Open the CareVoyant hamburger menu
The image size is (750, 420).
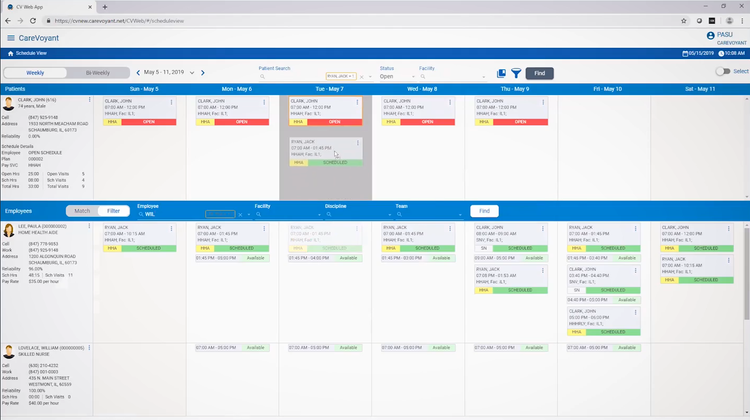point(11,38)
